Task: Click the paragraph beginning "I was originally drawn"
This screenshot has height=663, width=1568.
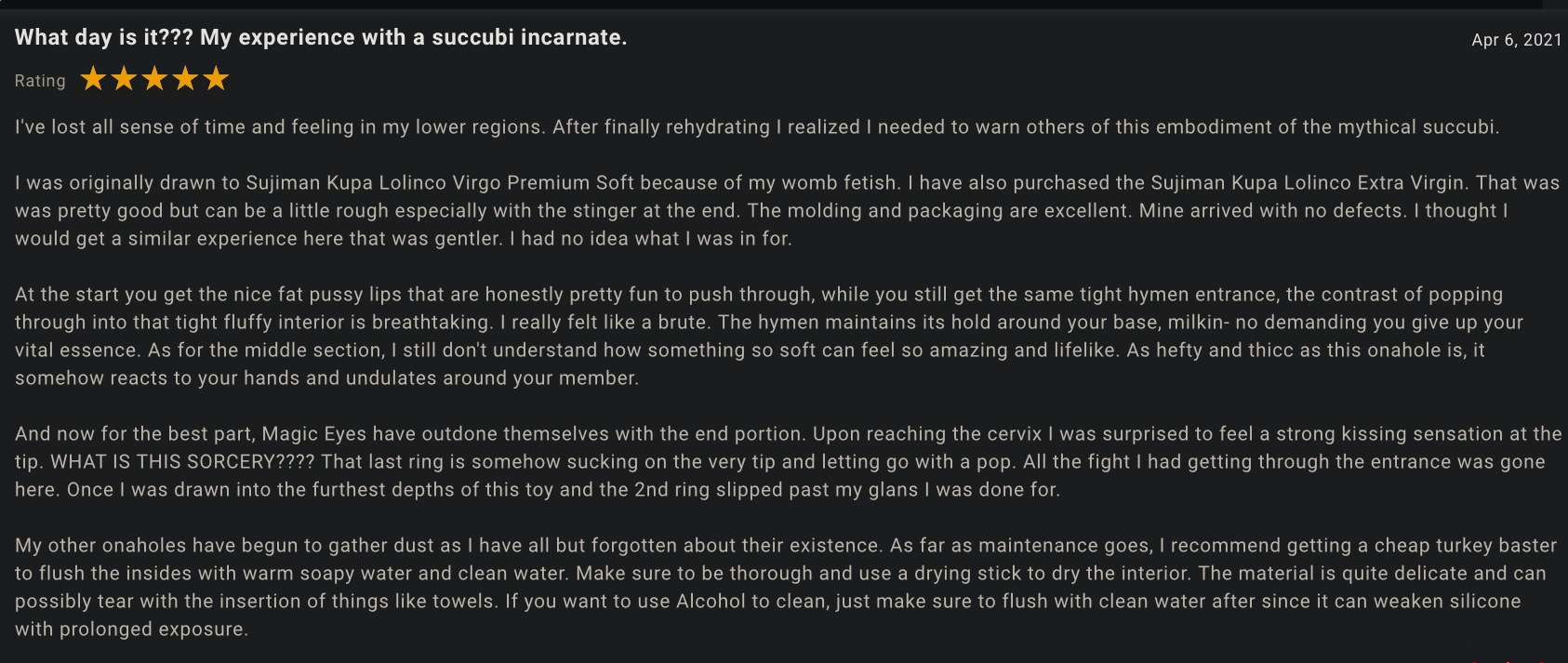Action: 787,210
